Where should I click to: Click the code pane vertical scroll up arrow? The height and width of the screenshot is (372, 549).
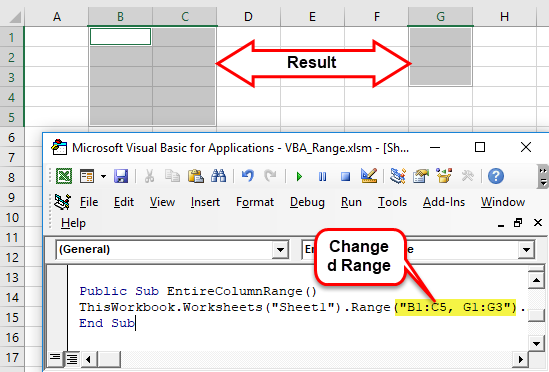click(536, 280)
